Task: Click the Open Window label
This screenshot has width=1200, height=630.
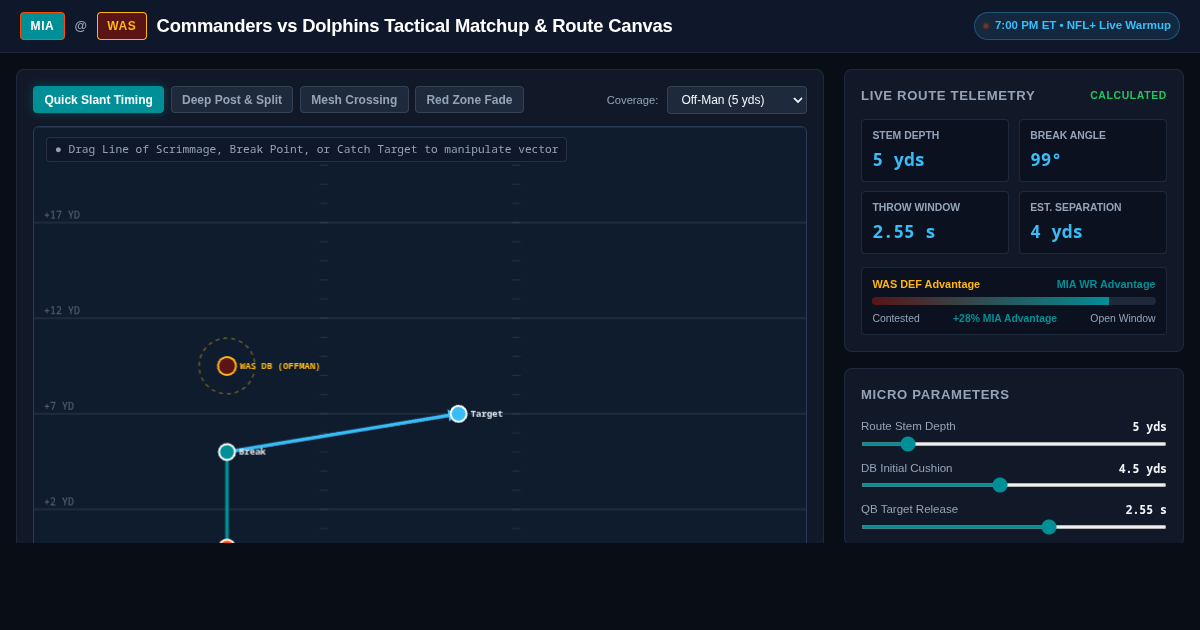Action: [1122, 318]
